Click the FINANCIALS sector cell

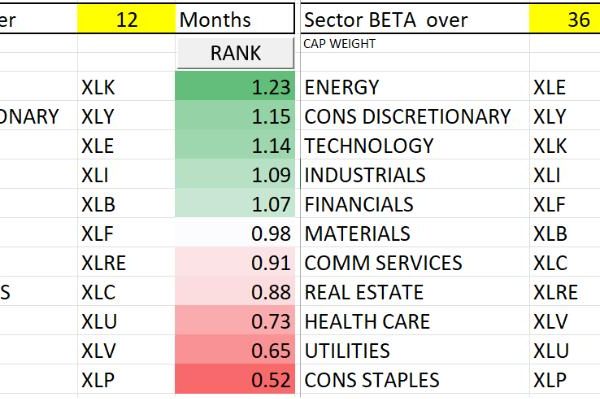(415, 204)
